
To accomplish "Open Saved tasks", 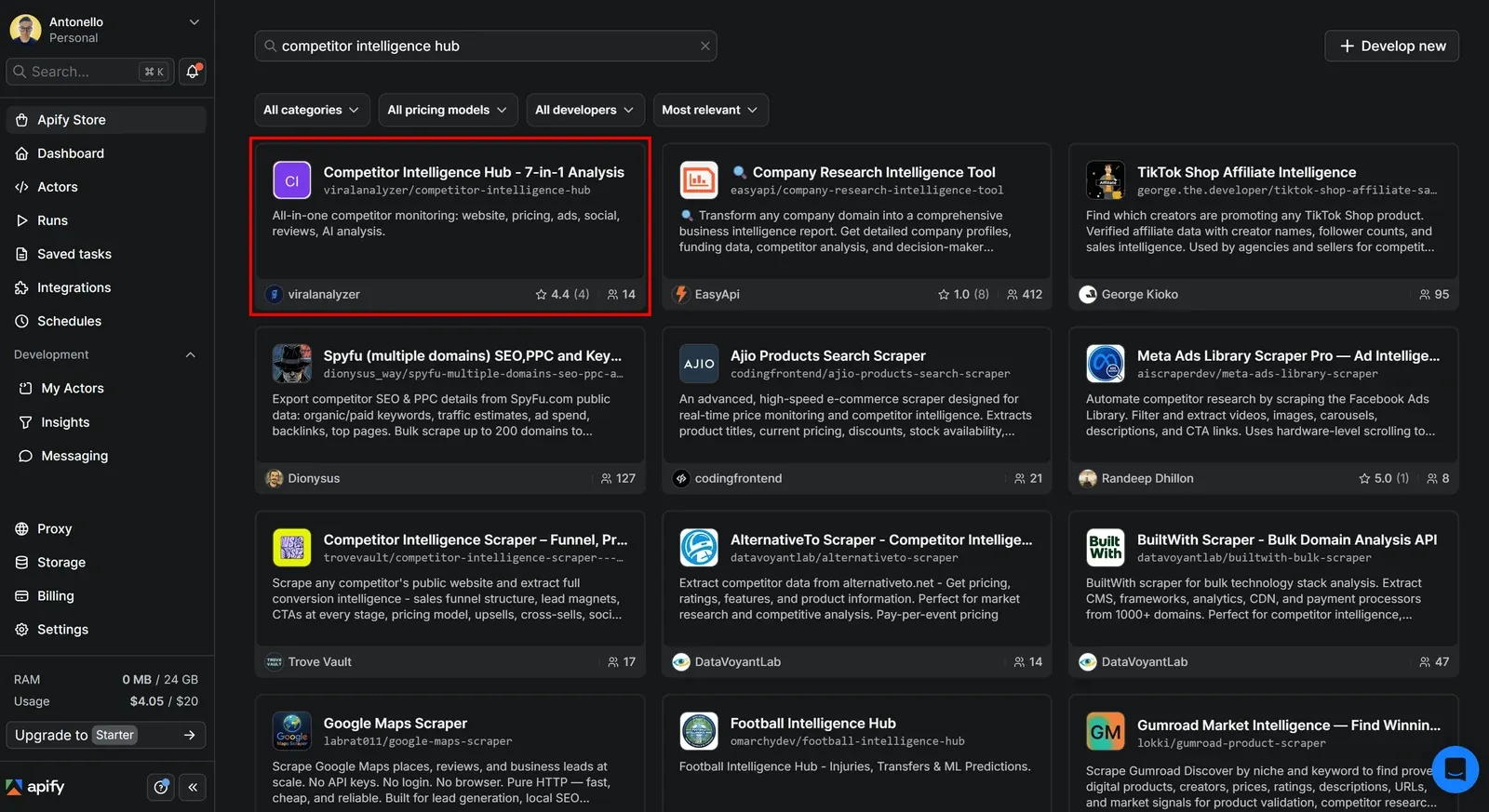I will [106, 254].
